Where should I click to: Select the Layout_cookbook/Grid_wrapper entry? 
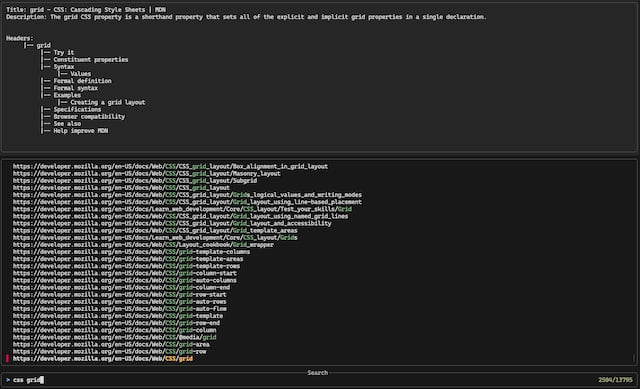pos(143,245)
